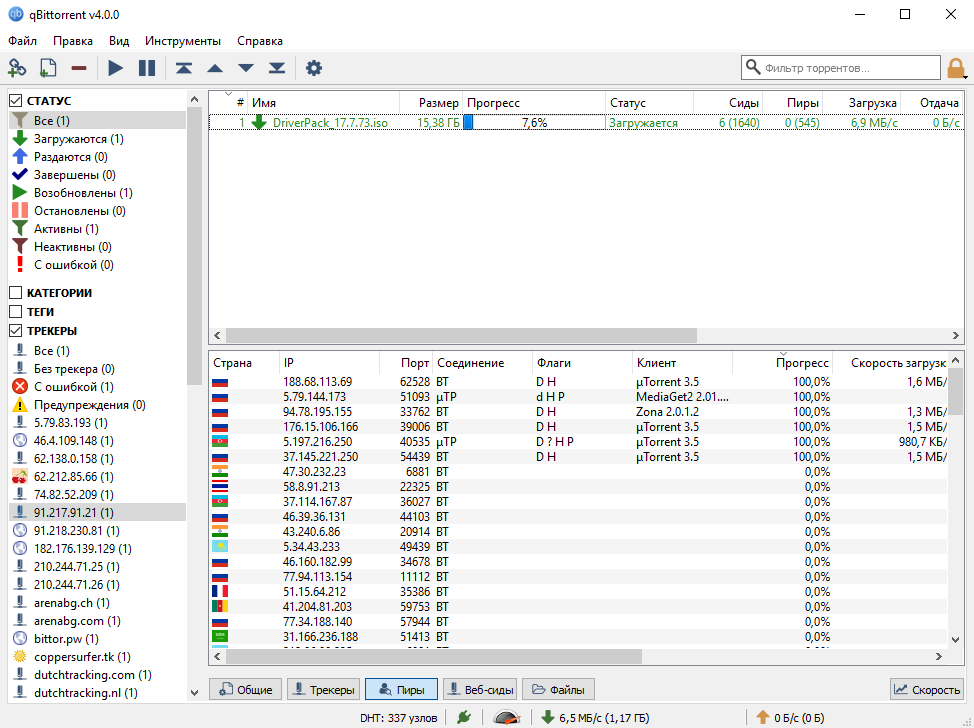Viewport: 974px width, 728px height.
Task: Click the connection status plug icon
Action: click(464, 717)
